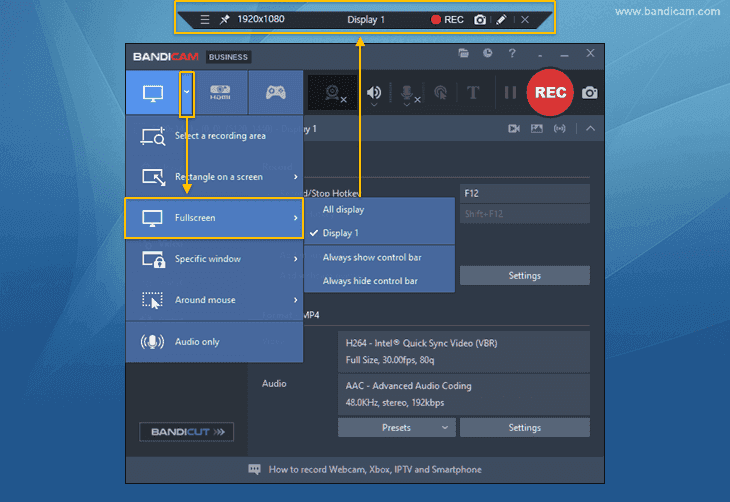Click the Audio label
The image size is (730, 502).
point(274,384)
